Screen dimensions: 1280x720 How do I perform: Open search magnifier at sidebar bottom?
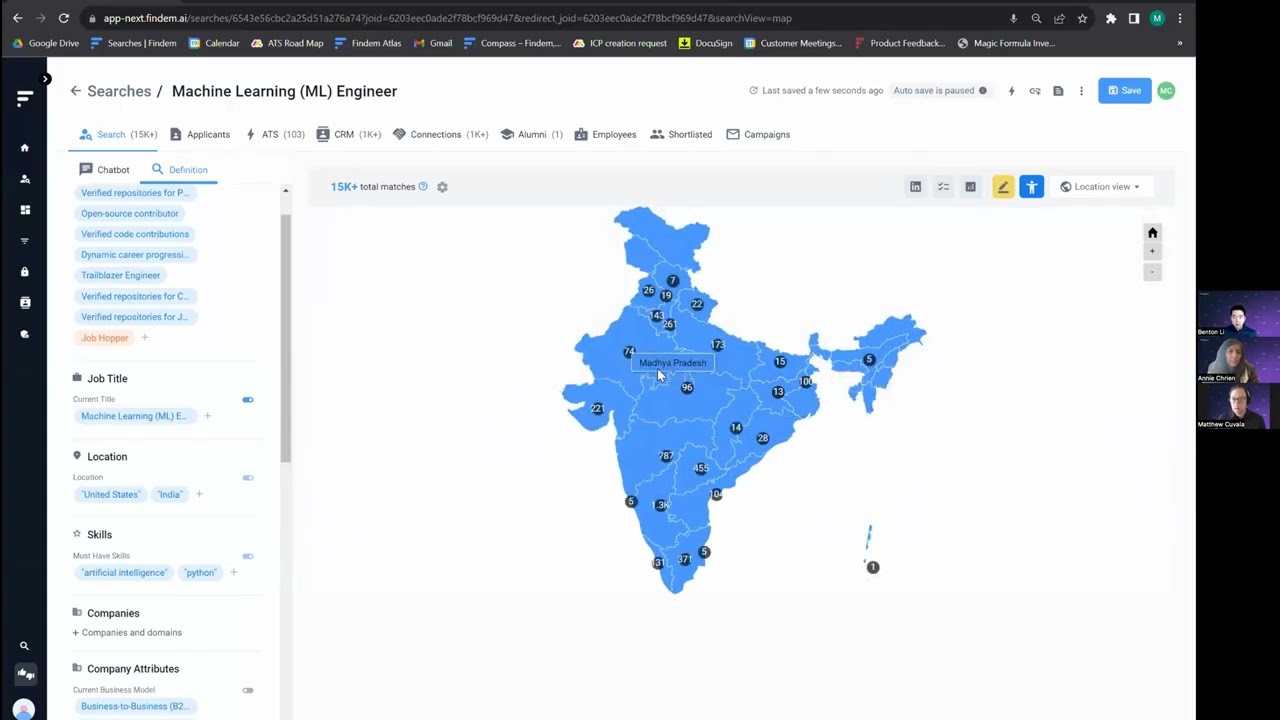pyautogui.click(x=25, y=646)
